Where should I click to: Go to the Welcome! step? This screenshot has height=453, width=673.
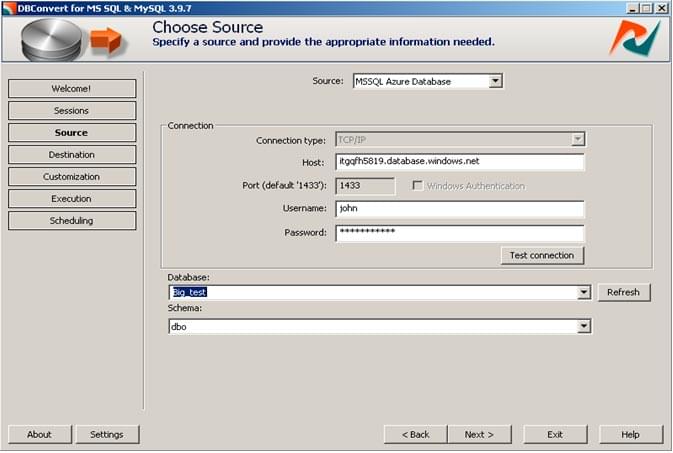coord(72,88)
